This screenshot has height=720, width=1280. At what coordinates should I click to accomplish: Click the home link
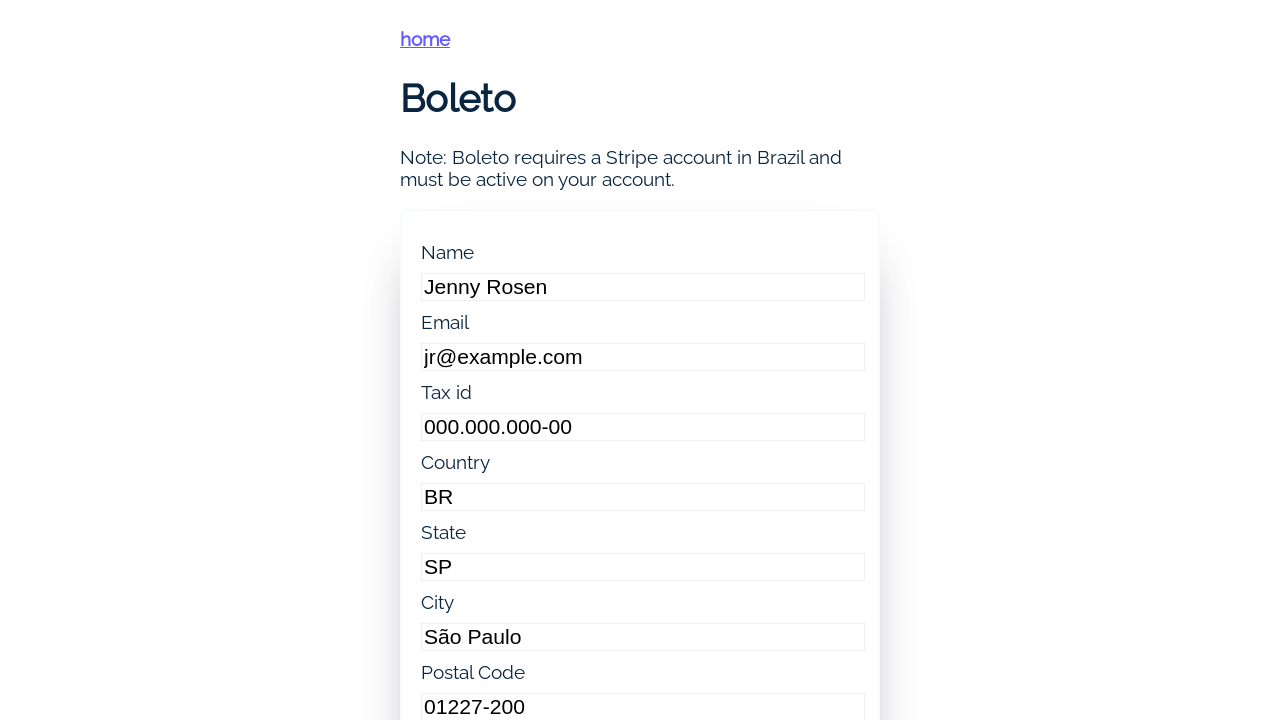pos(425,39)
